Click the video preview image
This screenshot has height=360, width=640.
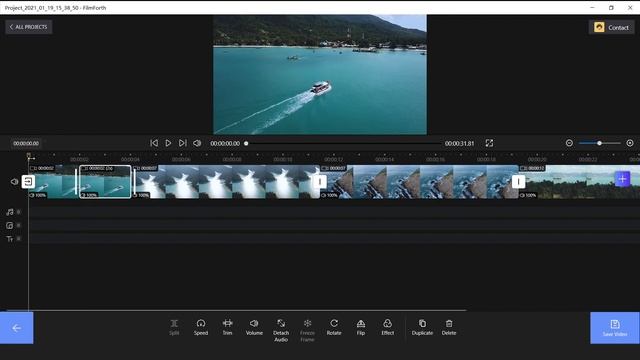pyautogui.click(x=320, y=75)
